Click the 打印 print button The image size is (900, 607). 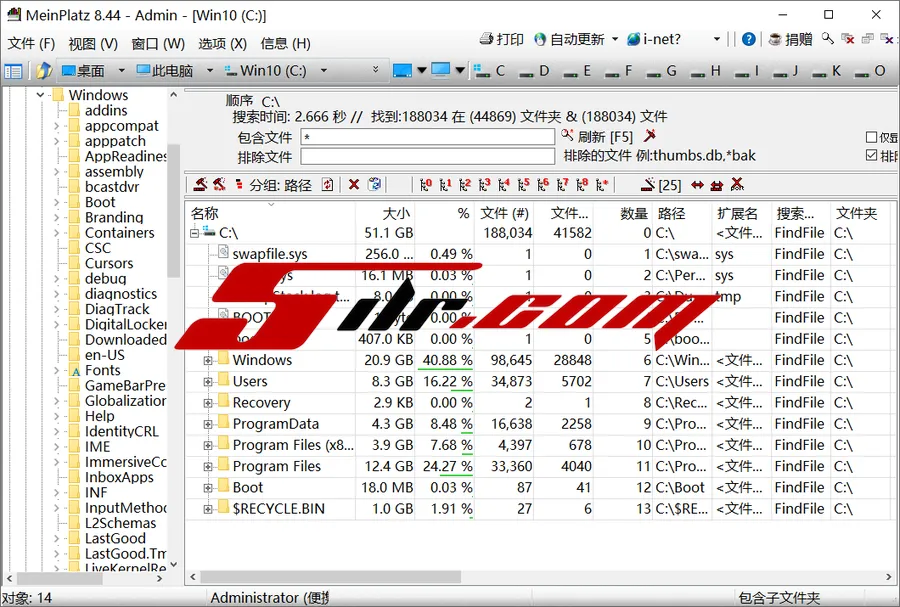click(x=502, y=39)
